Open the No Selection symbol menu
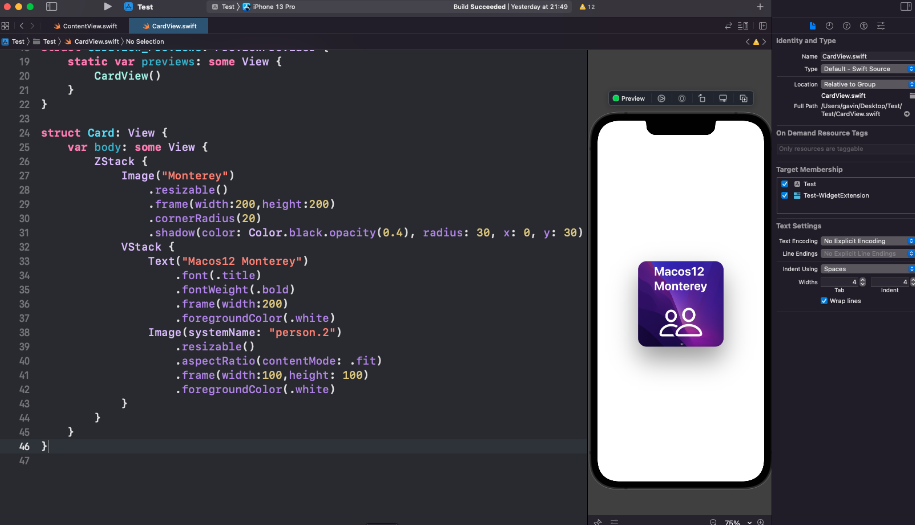Screen dimensions: 915x525 pyautogui.click(x=145, y=41)
